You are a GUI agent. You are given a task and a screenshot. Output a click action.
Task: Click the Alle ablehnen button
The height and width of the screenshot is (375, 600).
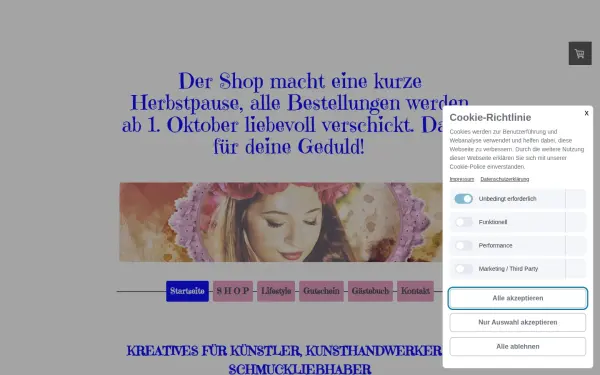coord(518,346)
